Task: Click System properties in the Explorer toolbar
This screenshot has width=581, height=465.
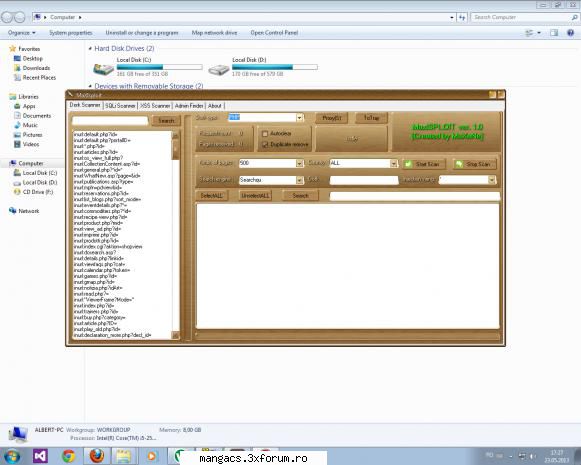Action: coord(71,33)
